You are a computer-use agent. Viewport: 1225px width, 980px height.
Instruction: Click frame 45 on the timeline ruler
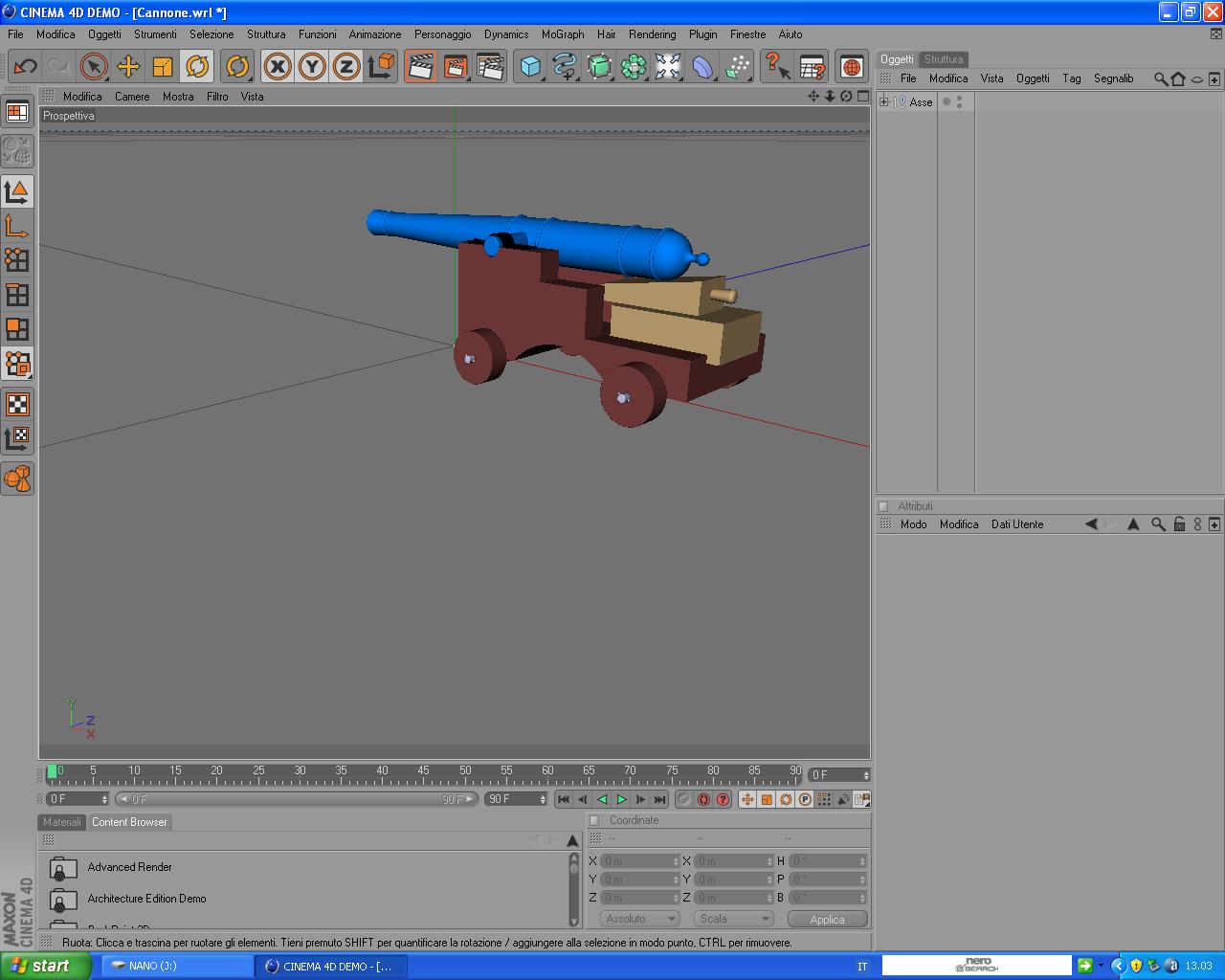pyautogui.click(x=424, y=773)
